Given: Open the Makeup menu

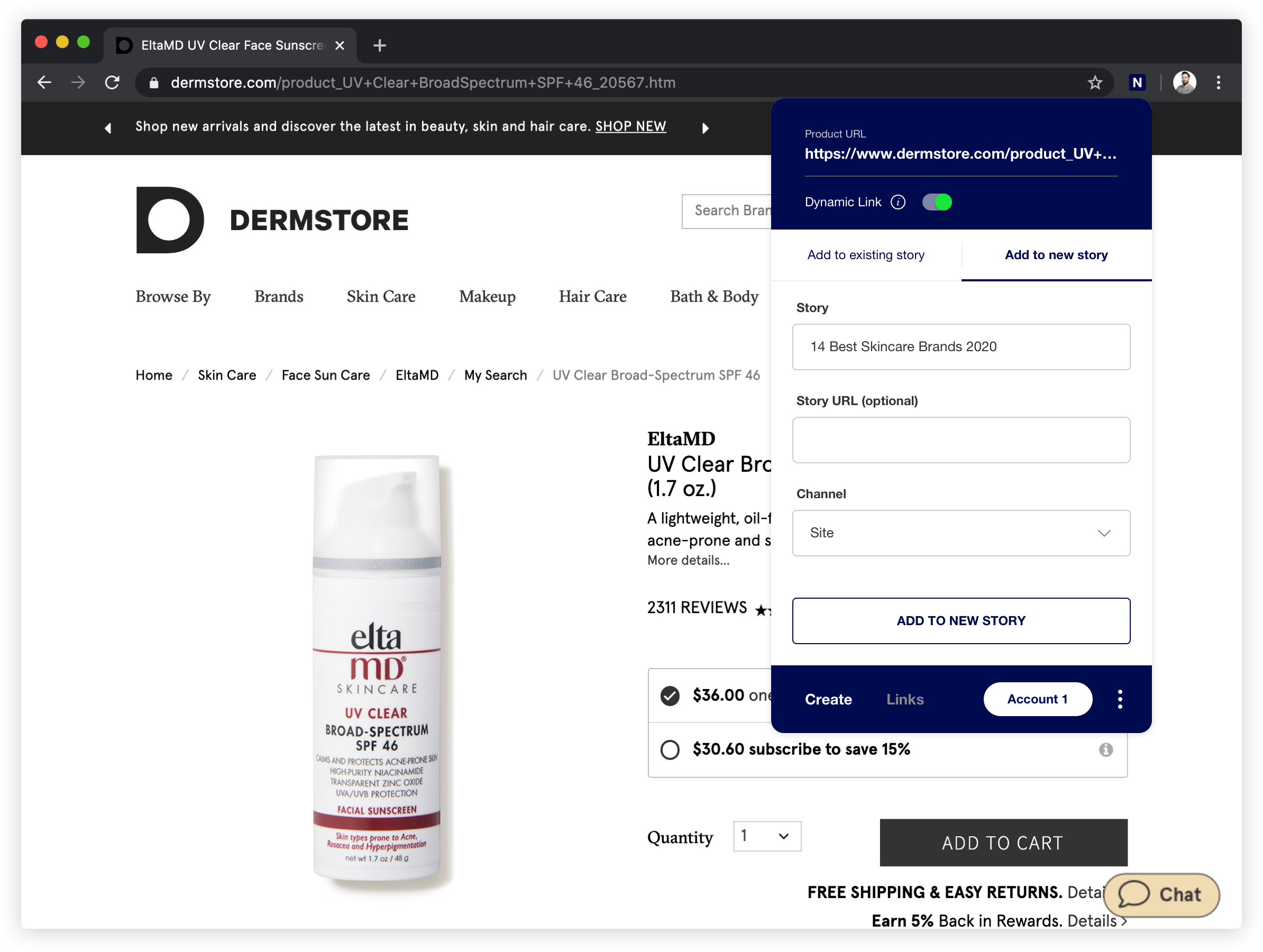Looking at the screenshot, I should [487, 296].
